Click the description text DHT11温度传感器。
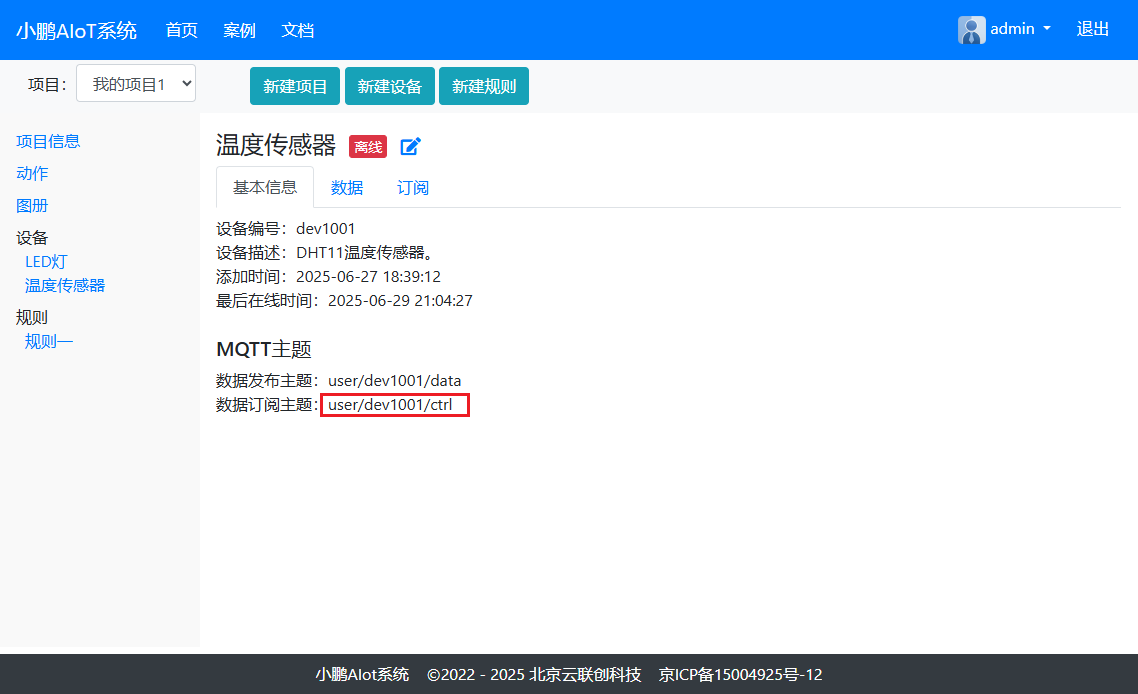1138x694 pixels. 366,253
